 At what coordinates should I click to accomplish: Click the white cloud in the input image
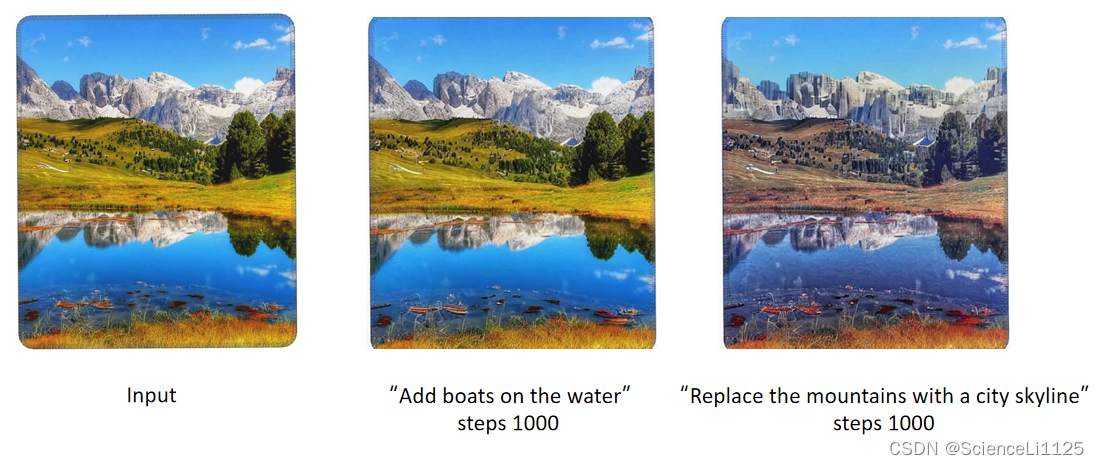249,86
